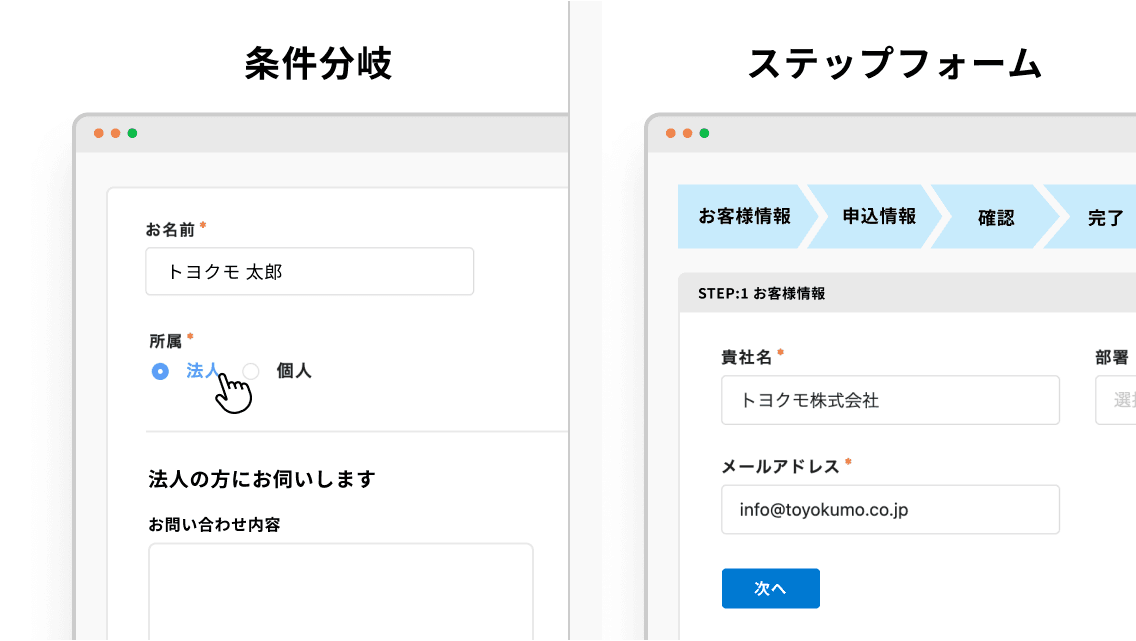Jump to the 確認 step
The image size is (1136, 641).
(x=996, y=217)
